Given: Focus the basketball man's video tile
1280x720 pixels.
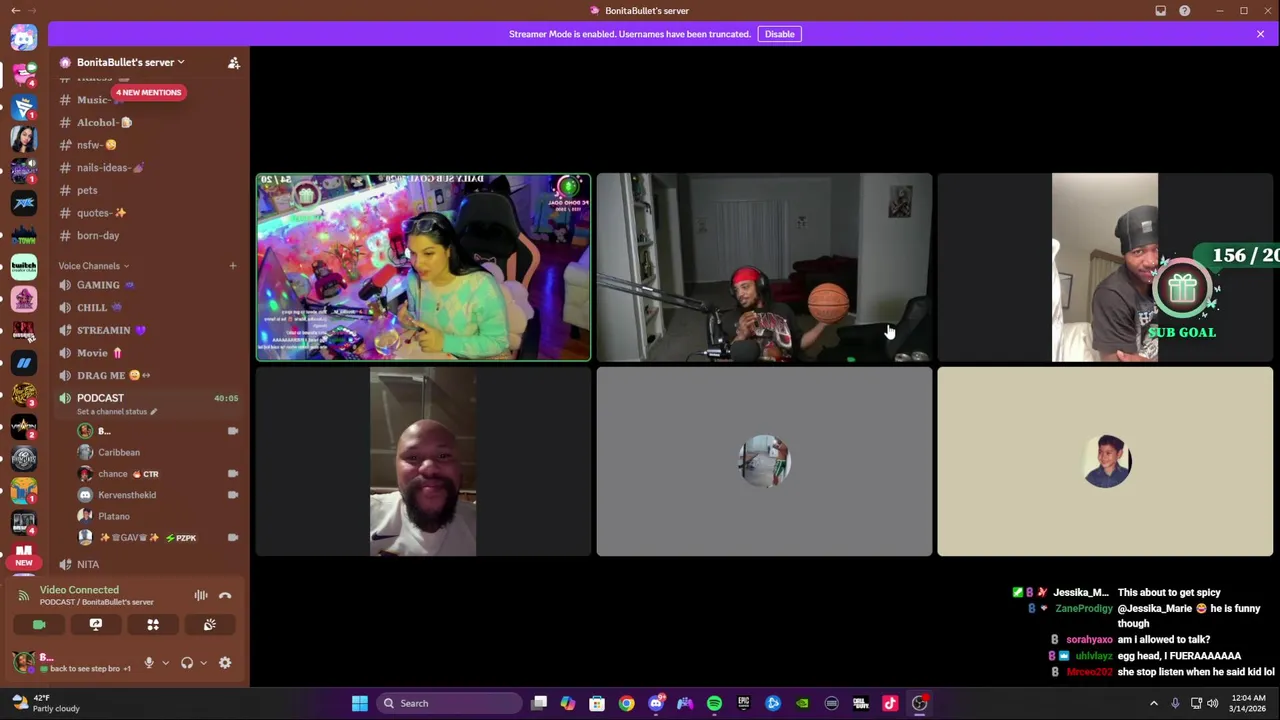Looking at the screenshot, I should [x=764, y=267].
